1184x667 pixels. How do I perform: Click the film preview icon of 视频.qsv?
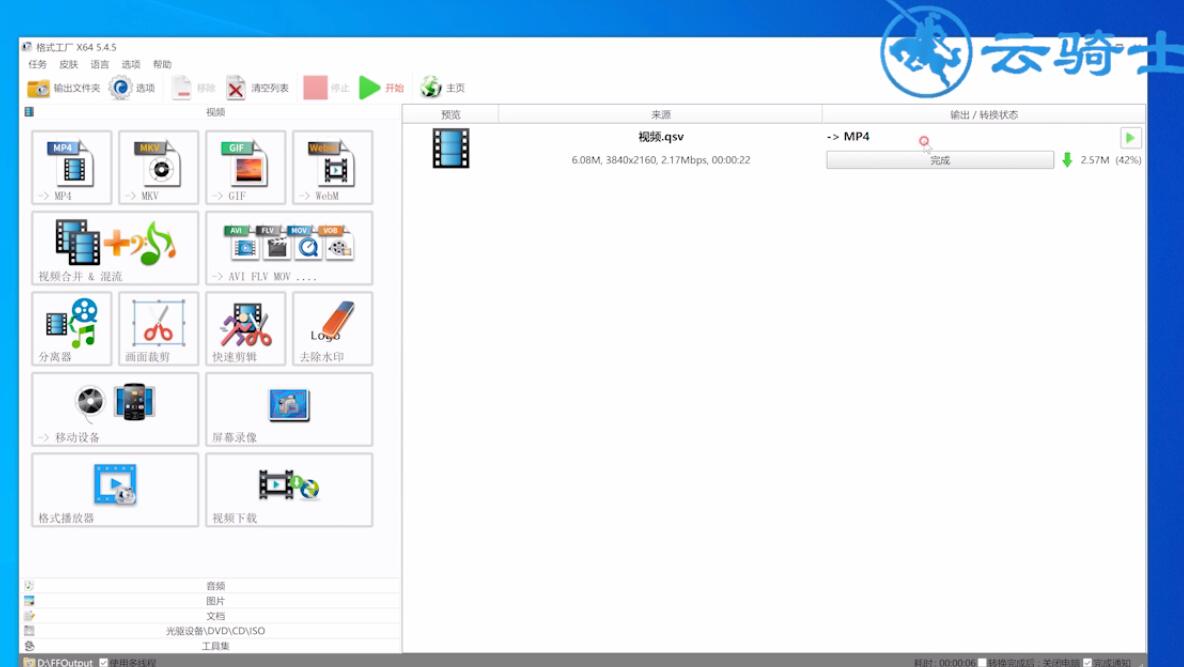(x=451, y=148)
